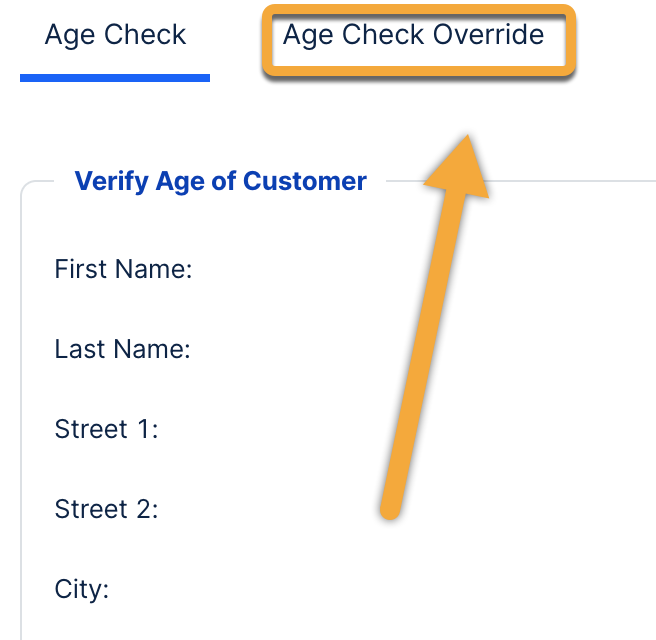Select the First Name field label
656x640 pixels.
123,269
